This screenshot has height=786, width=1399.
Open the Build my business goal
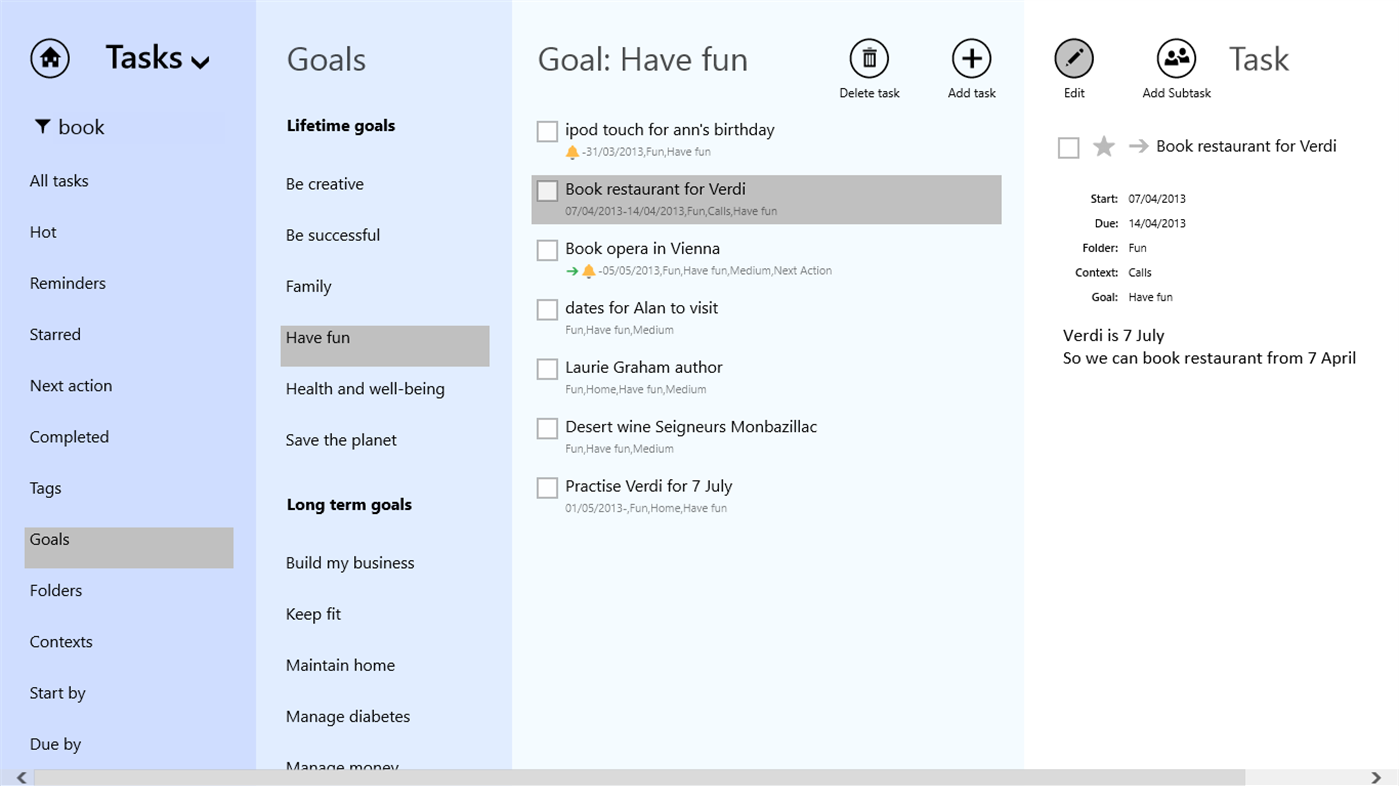pos(350,563)
